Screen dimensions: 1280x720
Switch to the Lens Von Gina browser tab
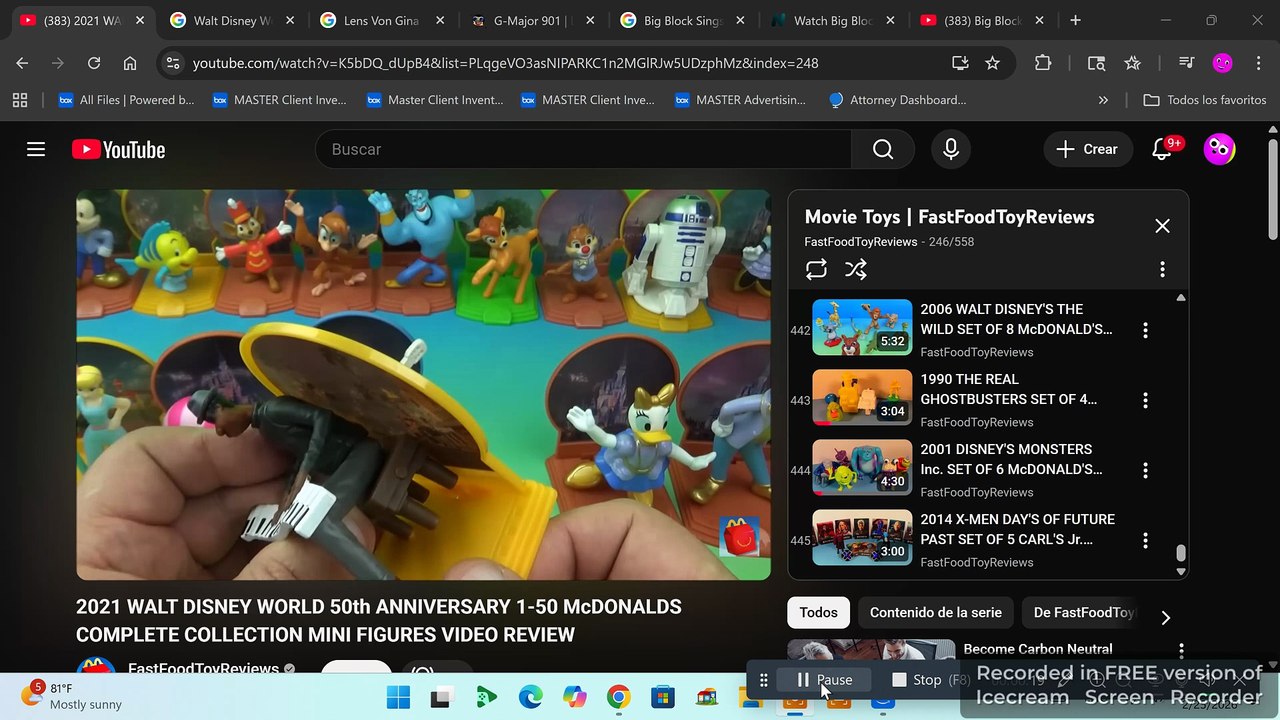point(380,20)
